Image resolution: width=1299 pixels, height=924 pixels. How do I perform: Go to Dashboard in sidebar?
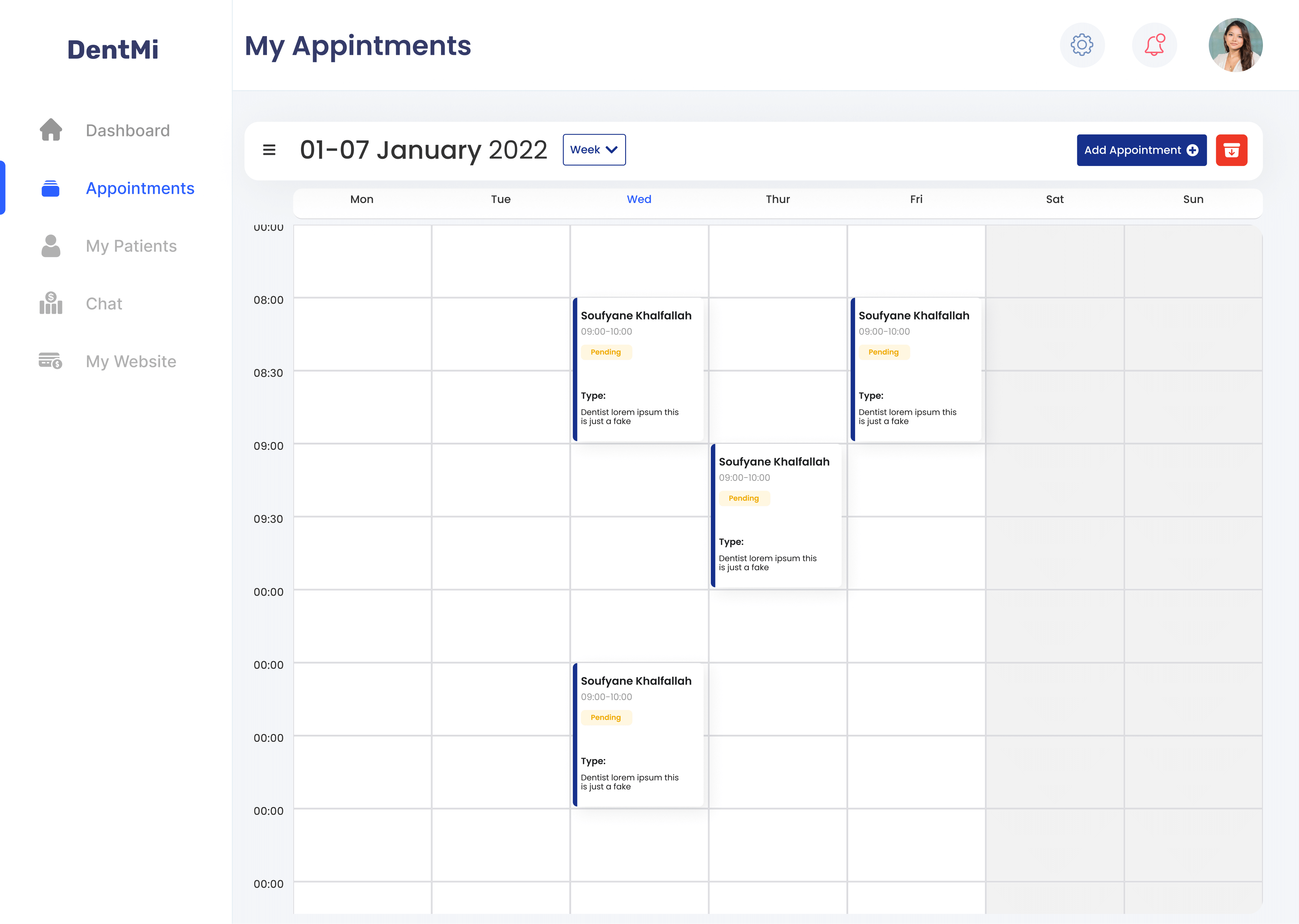pyautogui.click(x=127, y=130)
